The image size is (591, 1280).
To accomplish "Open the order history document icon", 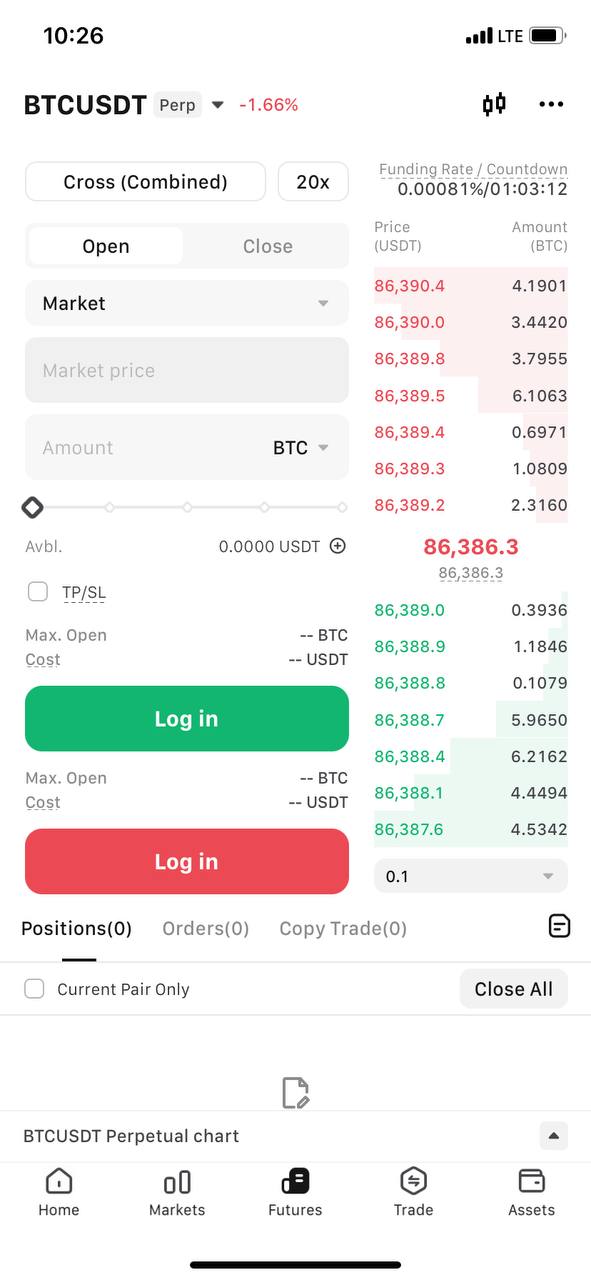I will (x=560, y=927).
